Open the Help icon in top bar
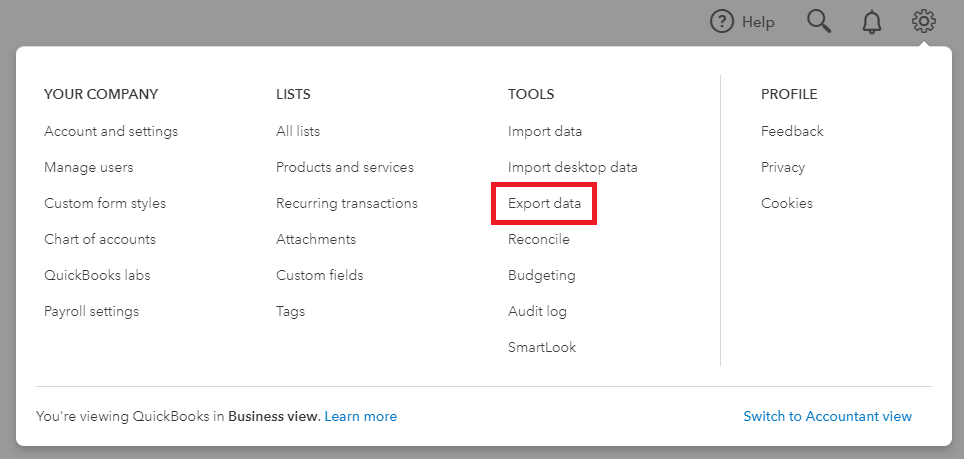The image size is (964, 459). coord(722,22)
